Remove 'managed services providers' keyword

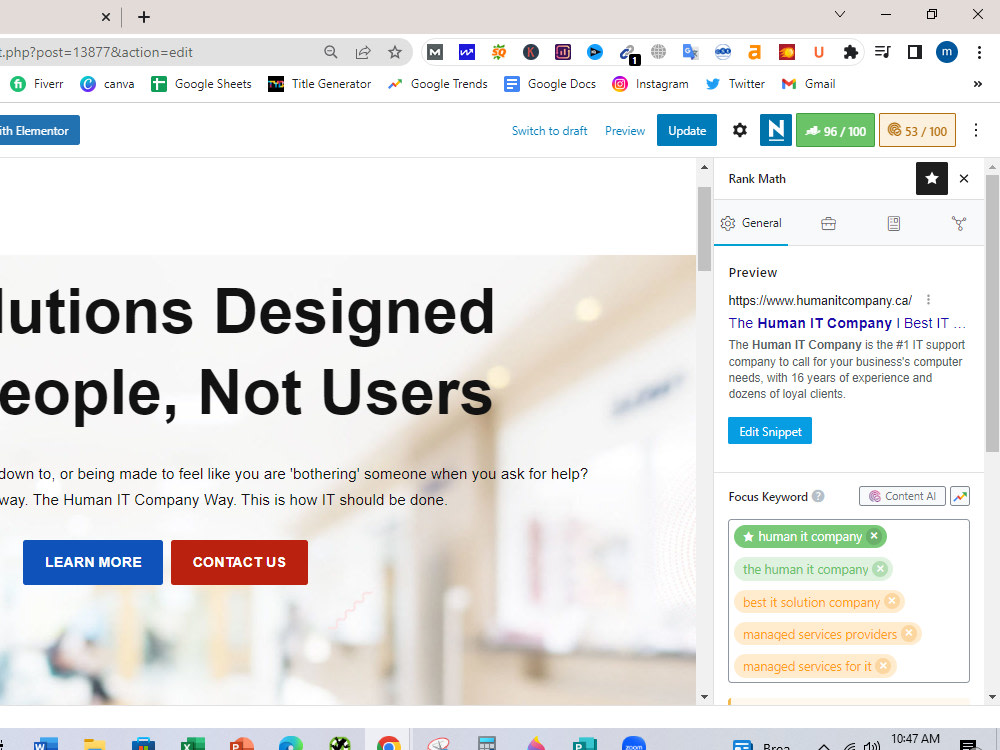909,634
